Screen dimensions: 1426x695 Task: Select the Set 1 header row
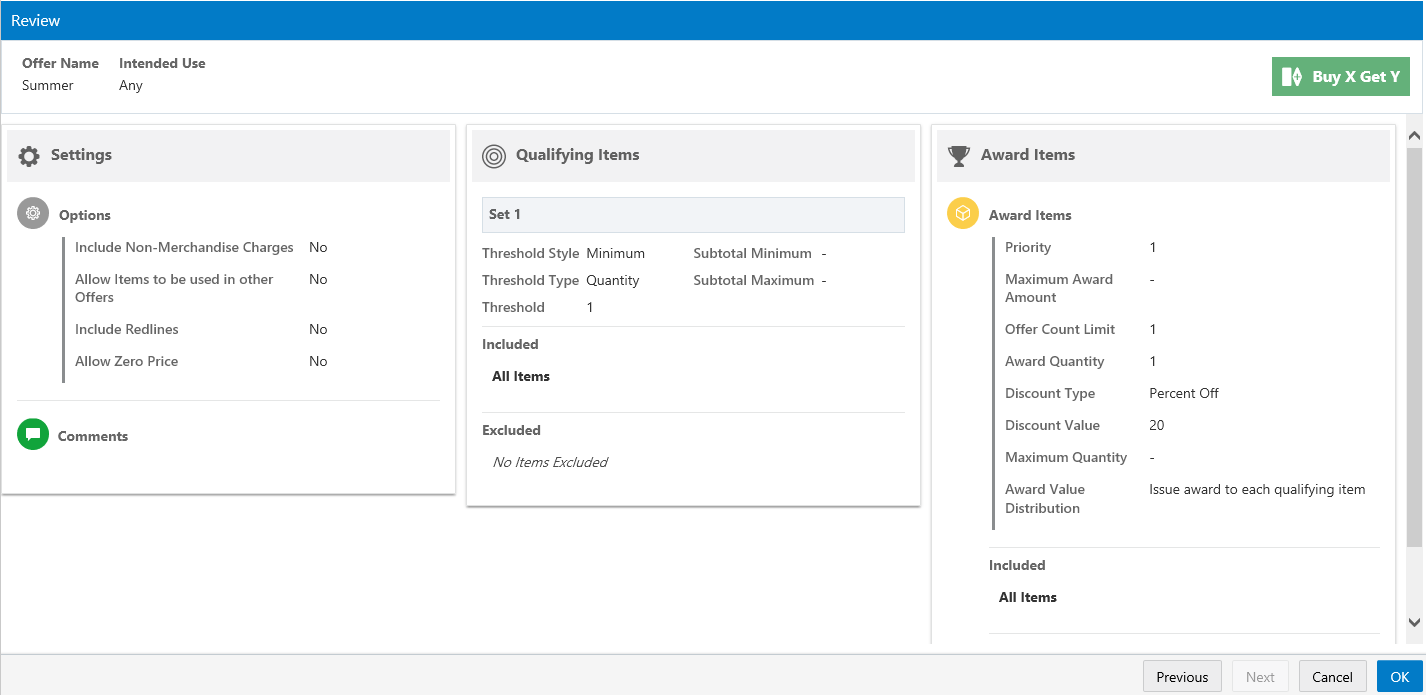click(x=693, y=215)
